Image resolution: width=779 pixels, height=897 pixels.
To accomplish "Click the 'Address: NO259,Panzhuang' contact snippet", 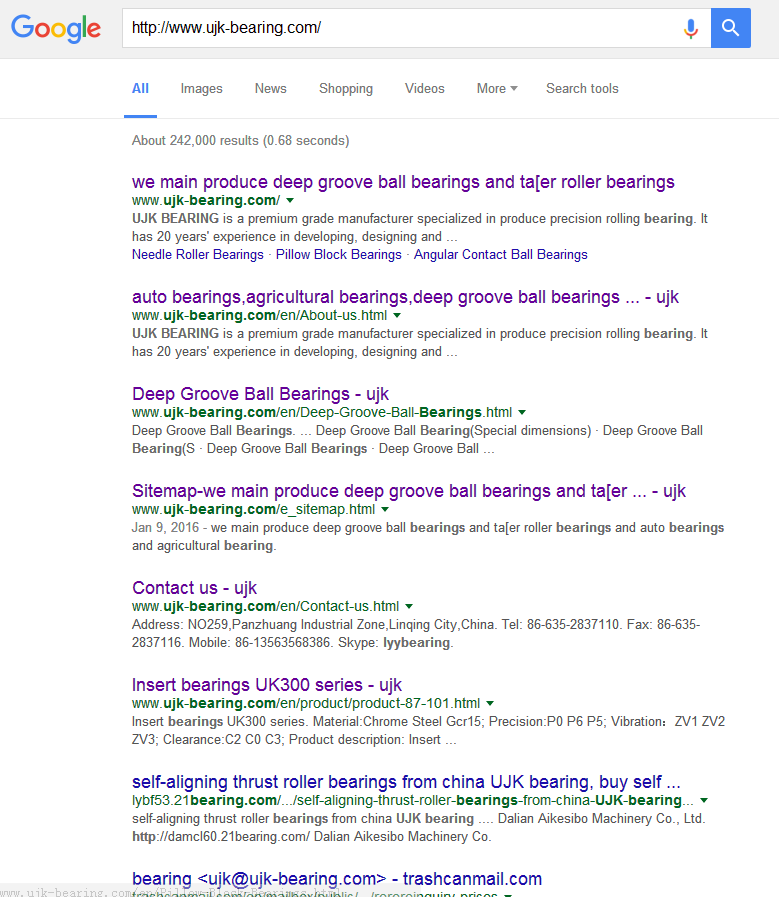I will (x=416, y=633).
